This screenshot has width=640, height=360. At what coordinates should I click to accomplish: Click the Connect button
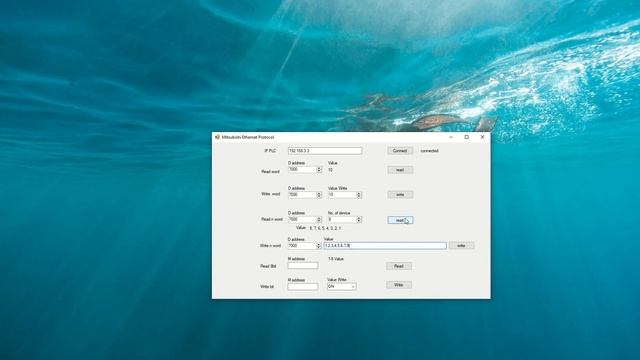tap(400, 151)
